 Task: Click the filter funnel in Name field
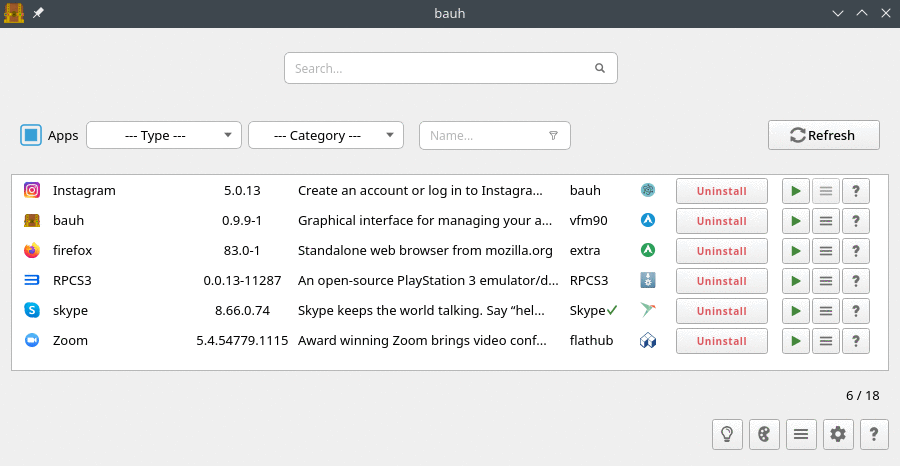coord(553,135)
